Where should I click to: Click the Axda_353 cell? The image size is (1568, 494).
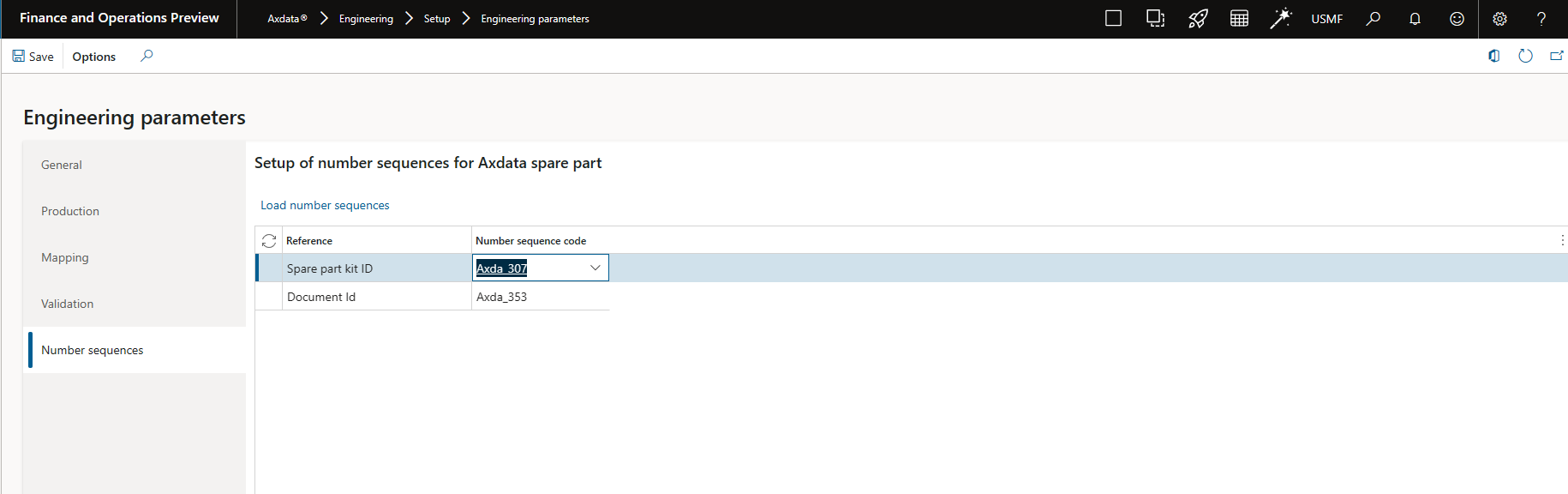540,297
